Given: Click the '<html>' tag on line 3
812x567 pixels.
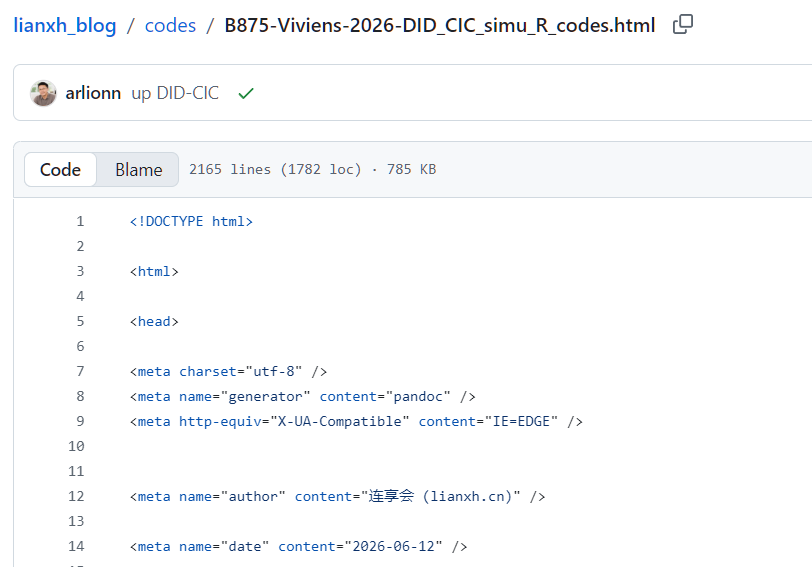Looking at the screenshot, I should pos(154,271).
